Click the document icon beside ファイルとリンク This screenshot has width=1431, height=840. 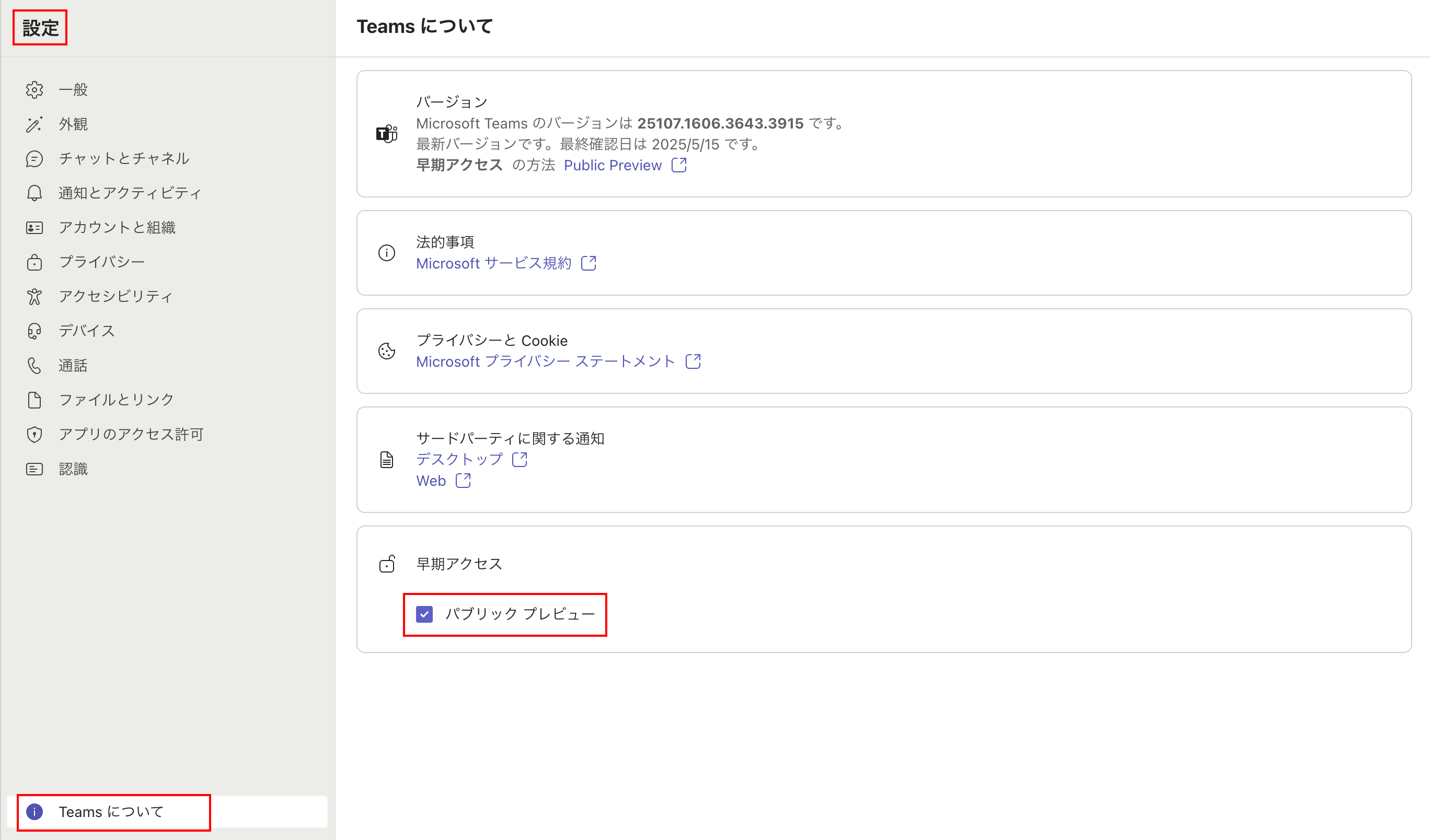[34, 400]
